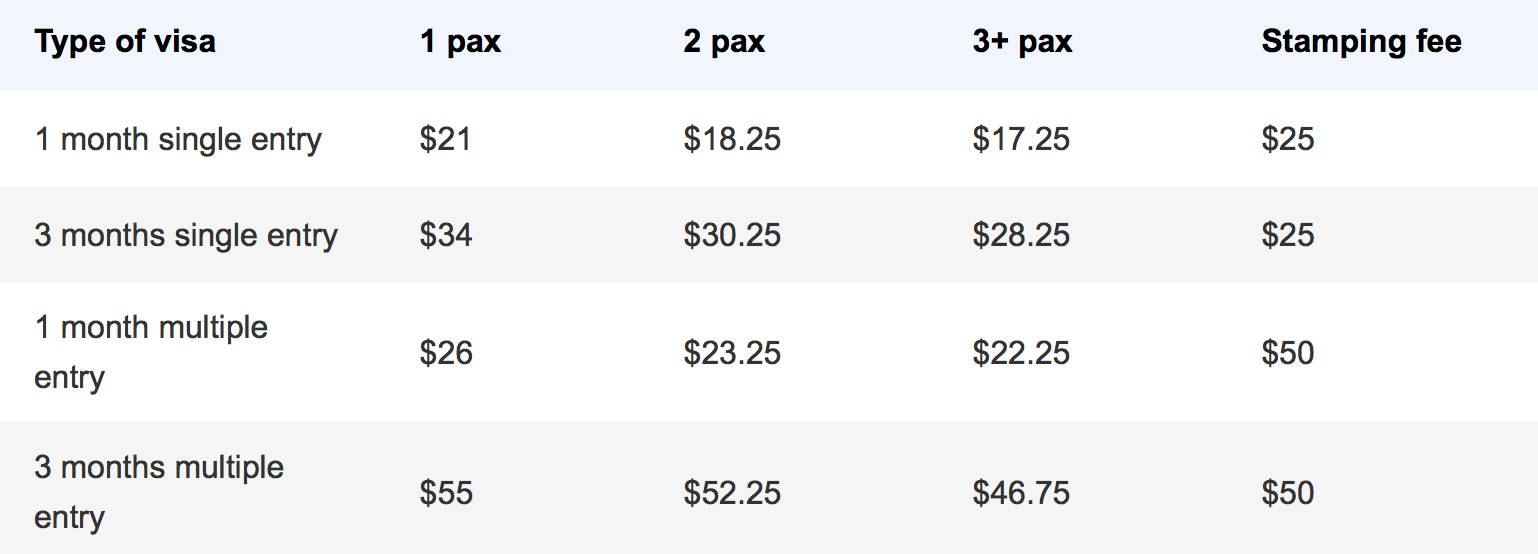Click the $26 price cell
1538x554 pixels.
tap(446, 353)
